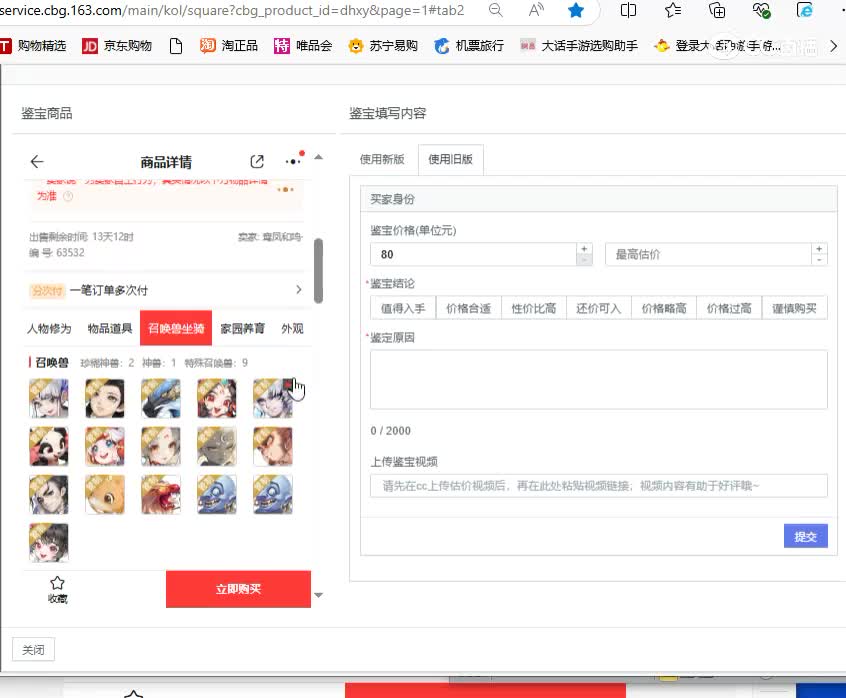Image resolution: width=846 pixels, height=698 pixels.
Task: Open the 购物精选 bookmark
Action: 33,46
